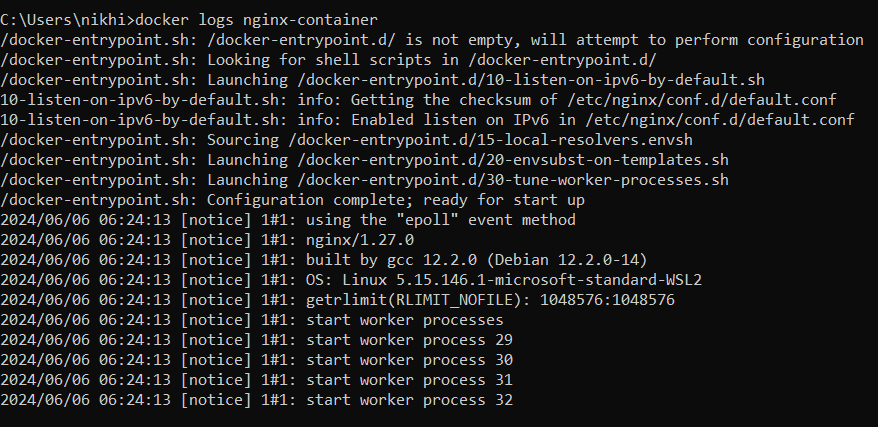878x427 pixels.
Task: Click the 'start worker process 32' last line
Action: pos(257,400)
